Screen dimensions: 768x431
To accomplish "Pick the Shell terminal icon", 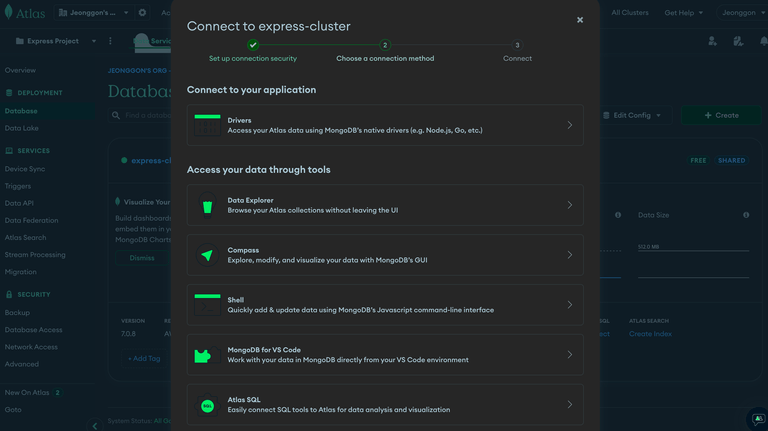I will 207,305.
